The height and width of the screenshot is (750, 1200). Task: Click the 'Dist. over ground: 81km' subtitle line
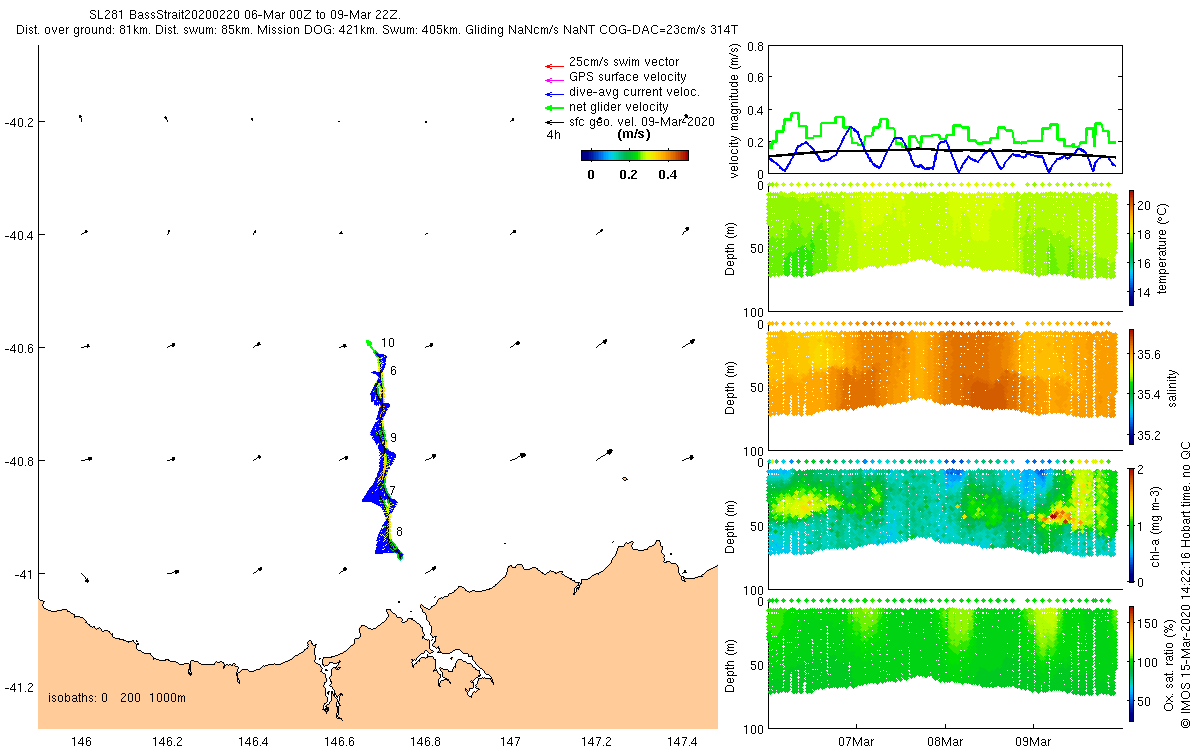378,31
